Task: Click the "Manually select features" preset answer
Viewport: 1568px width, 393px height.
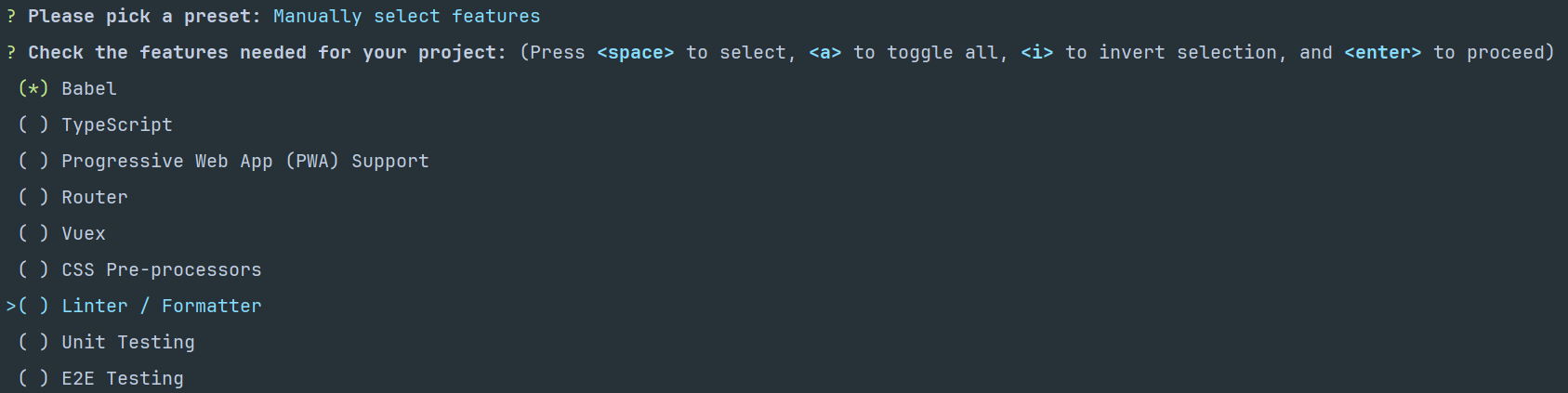Action: tap(406, 17)
